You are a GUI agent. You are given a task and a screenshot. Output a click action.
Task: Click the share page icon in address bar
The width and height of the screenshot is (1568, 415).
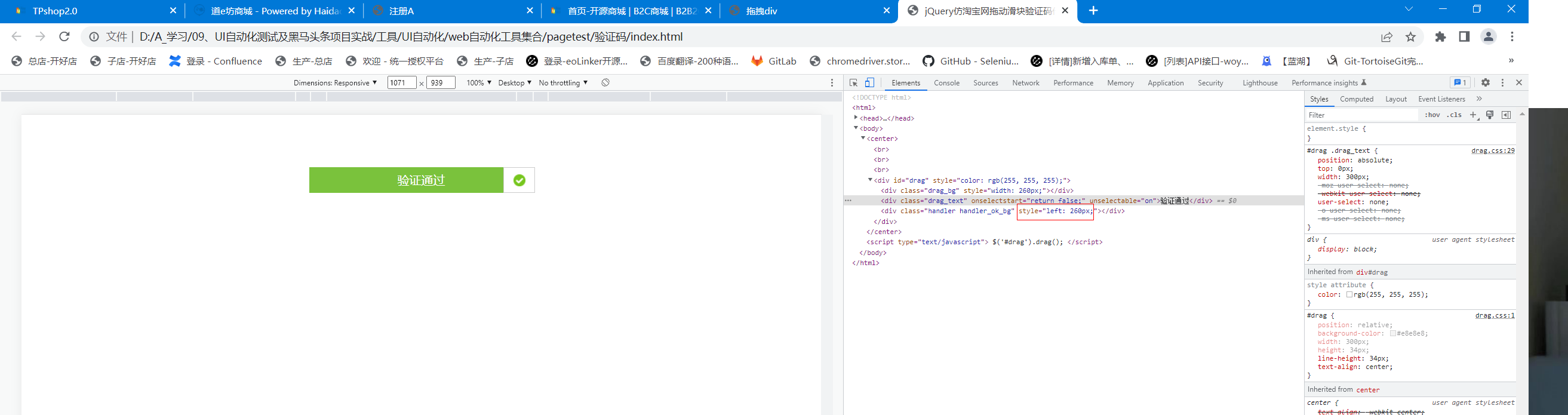tap(1386, 36)
